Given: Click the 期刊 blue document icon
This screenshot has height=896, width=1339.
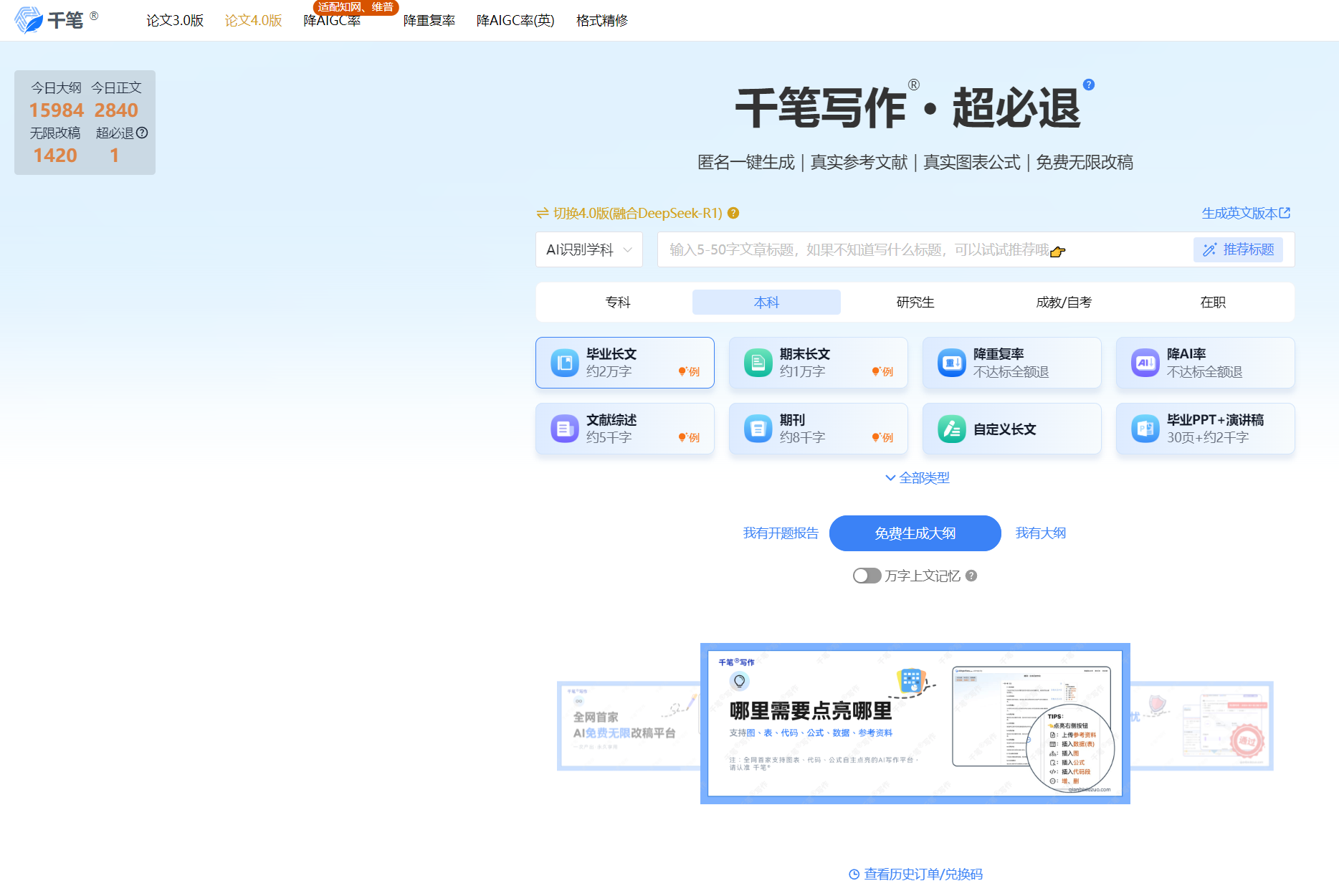Looking at the screenshot, I should click(x=758, y=429).
